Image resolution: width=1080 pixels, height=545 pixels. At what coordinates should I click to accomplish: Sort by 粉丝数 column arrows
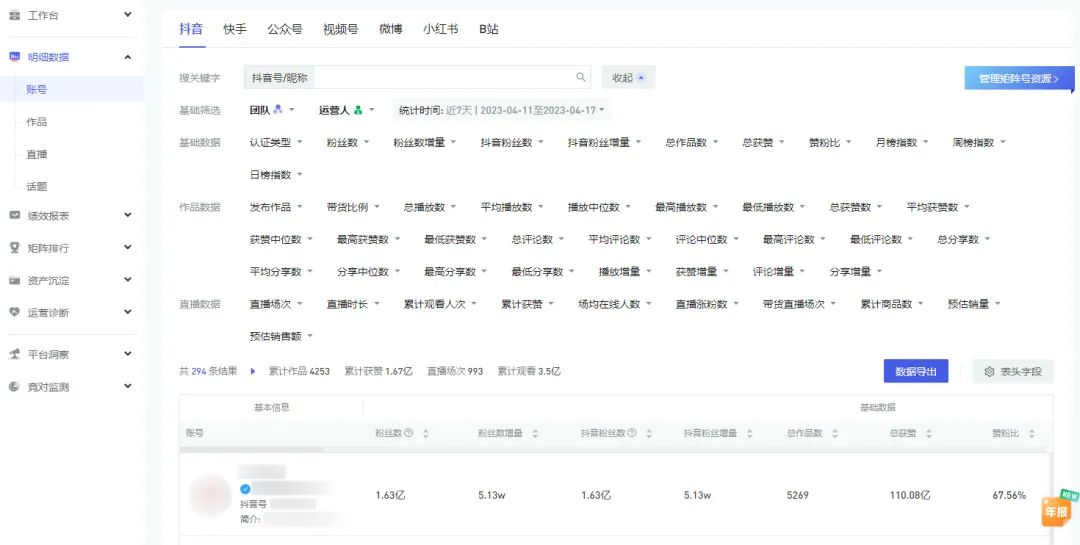click(426, 434)
